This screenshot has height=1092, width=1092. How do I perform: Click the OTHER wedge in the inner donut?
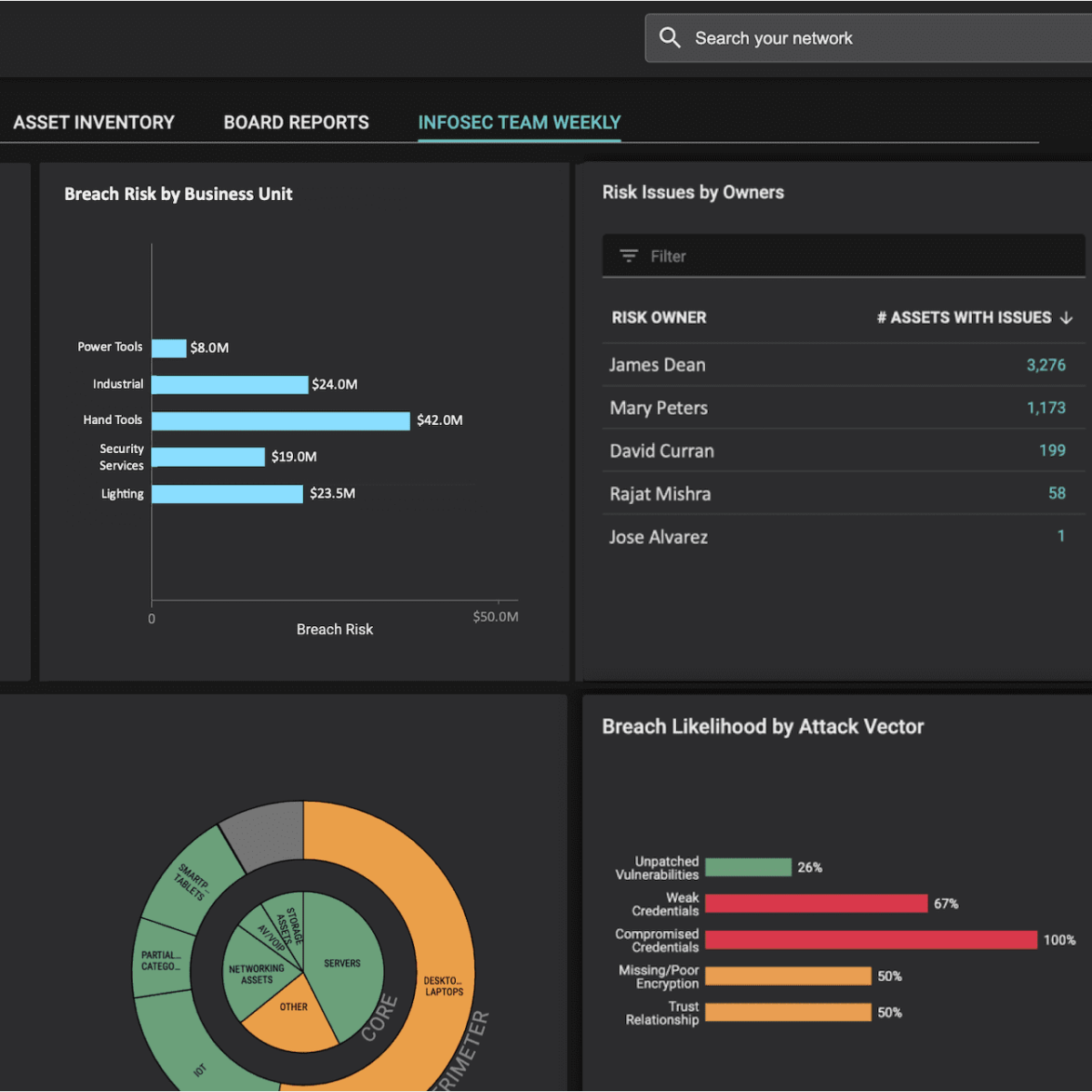click(x=293, y=1006)
